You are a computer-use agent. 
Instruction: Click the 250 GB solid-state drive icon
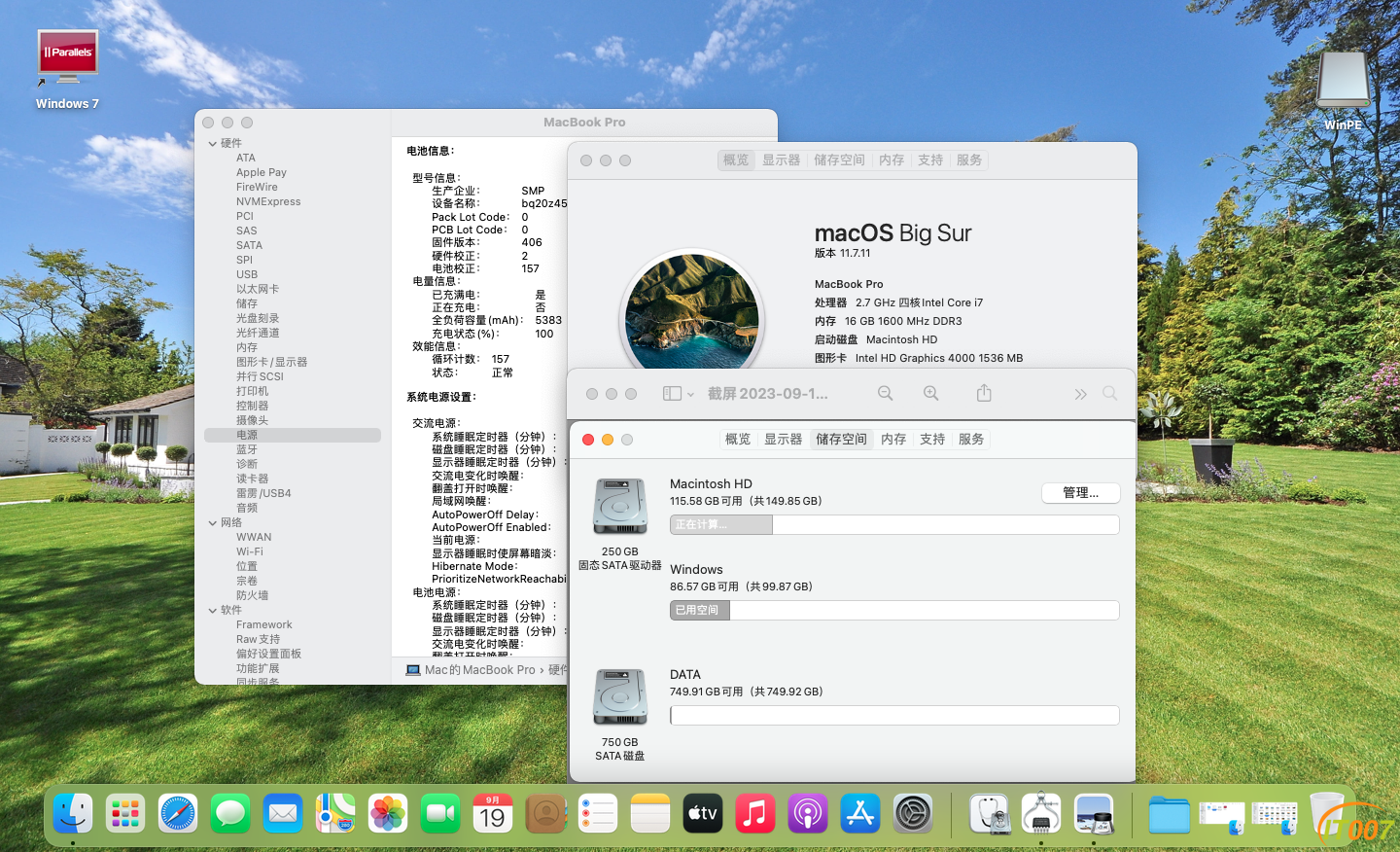620,507
